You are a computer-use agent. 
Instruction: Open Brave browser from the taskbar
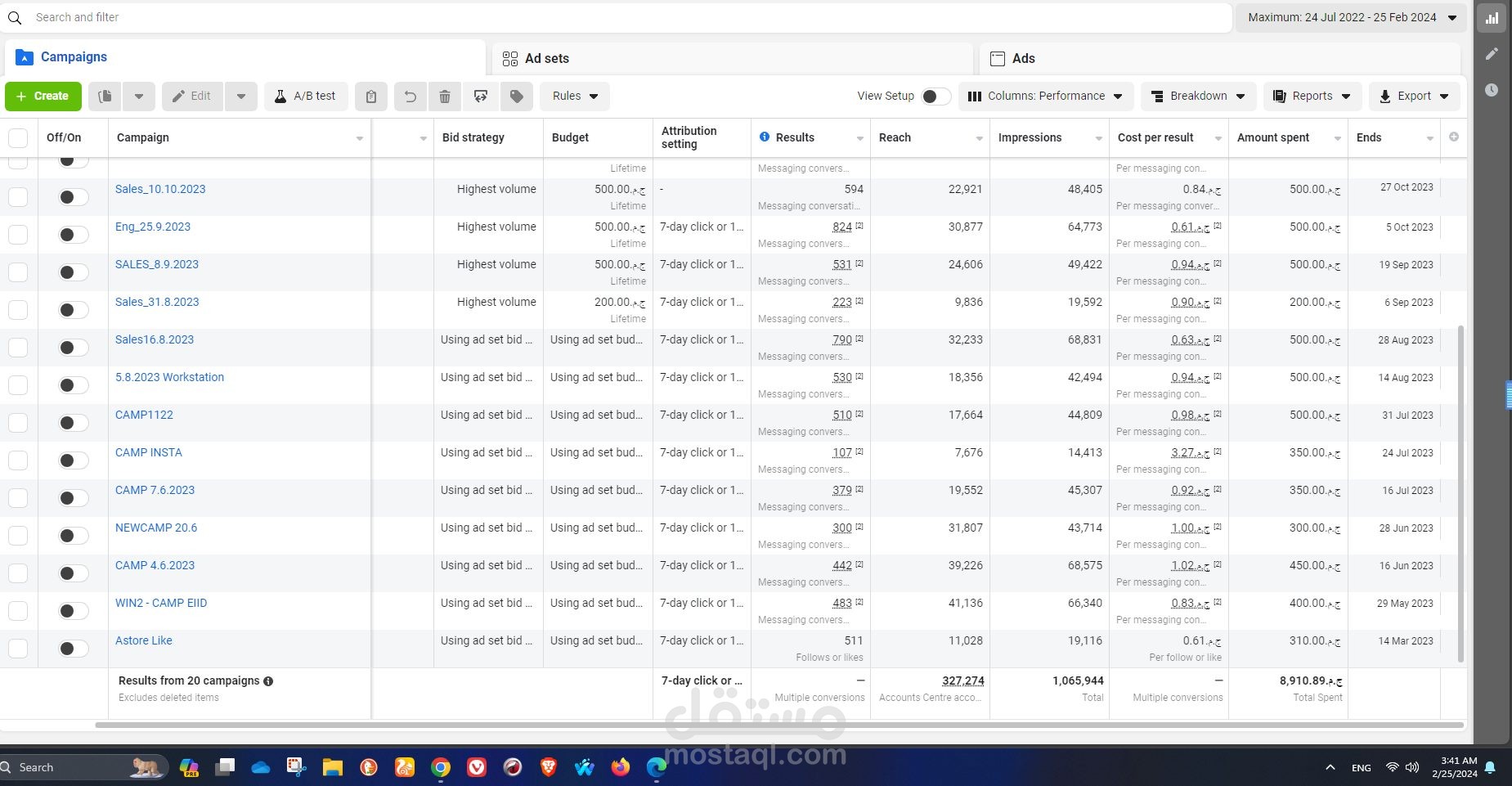tap(549, 767)
